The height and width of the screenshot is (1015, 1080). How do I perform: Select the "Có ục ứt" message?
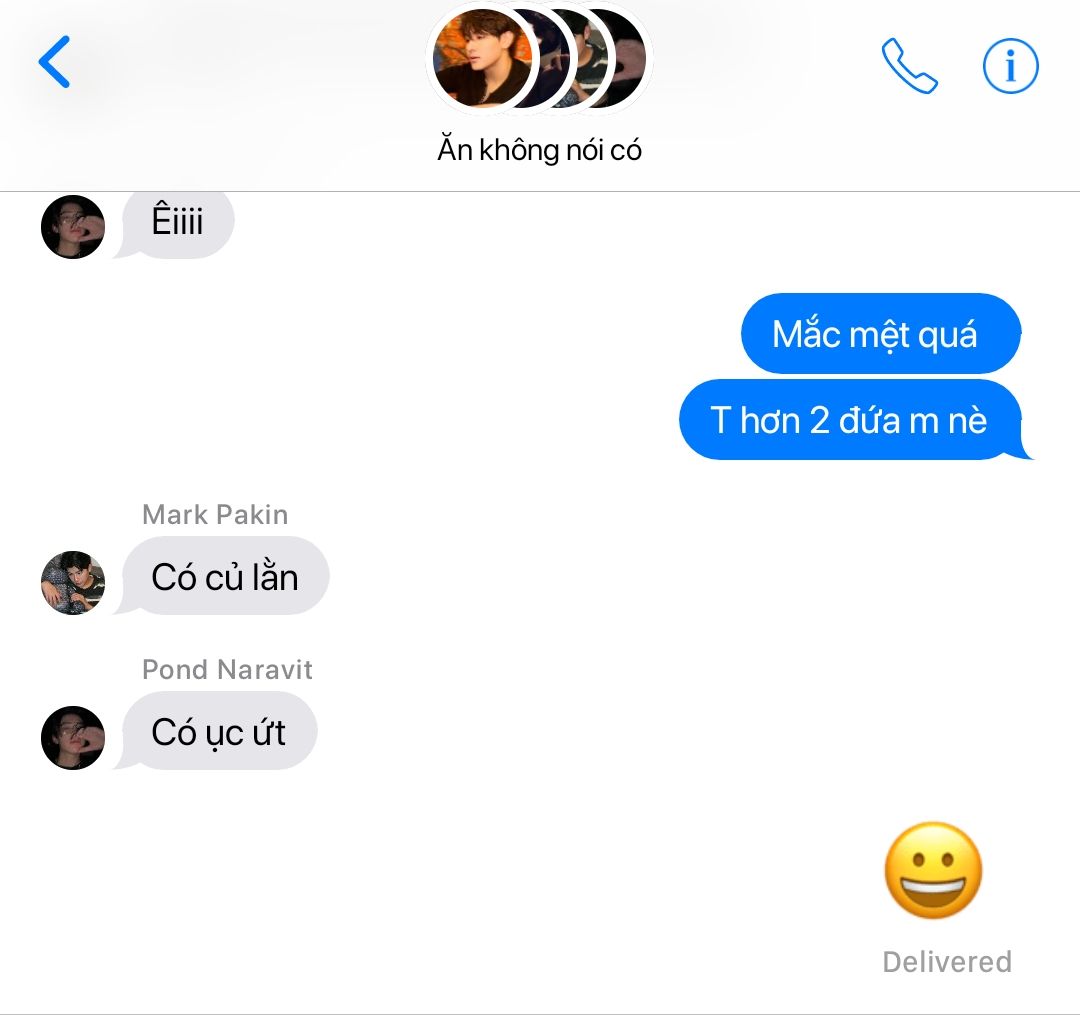pyautogui.click(x=218, y=731)
